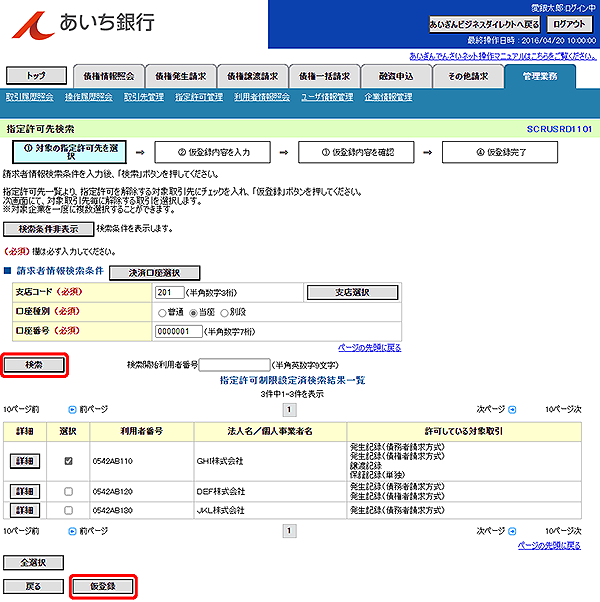Viewport: 600px width, 602px height.
Task: Focus the 検索開始利用者番号 input field
Action: 234,365
